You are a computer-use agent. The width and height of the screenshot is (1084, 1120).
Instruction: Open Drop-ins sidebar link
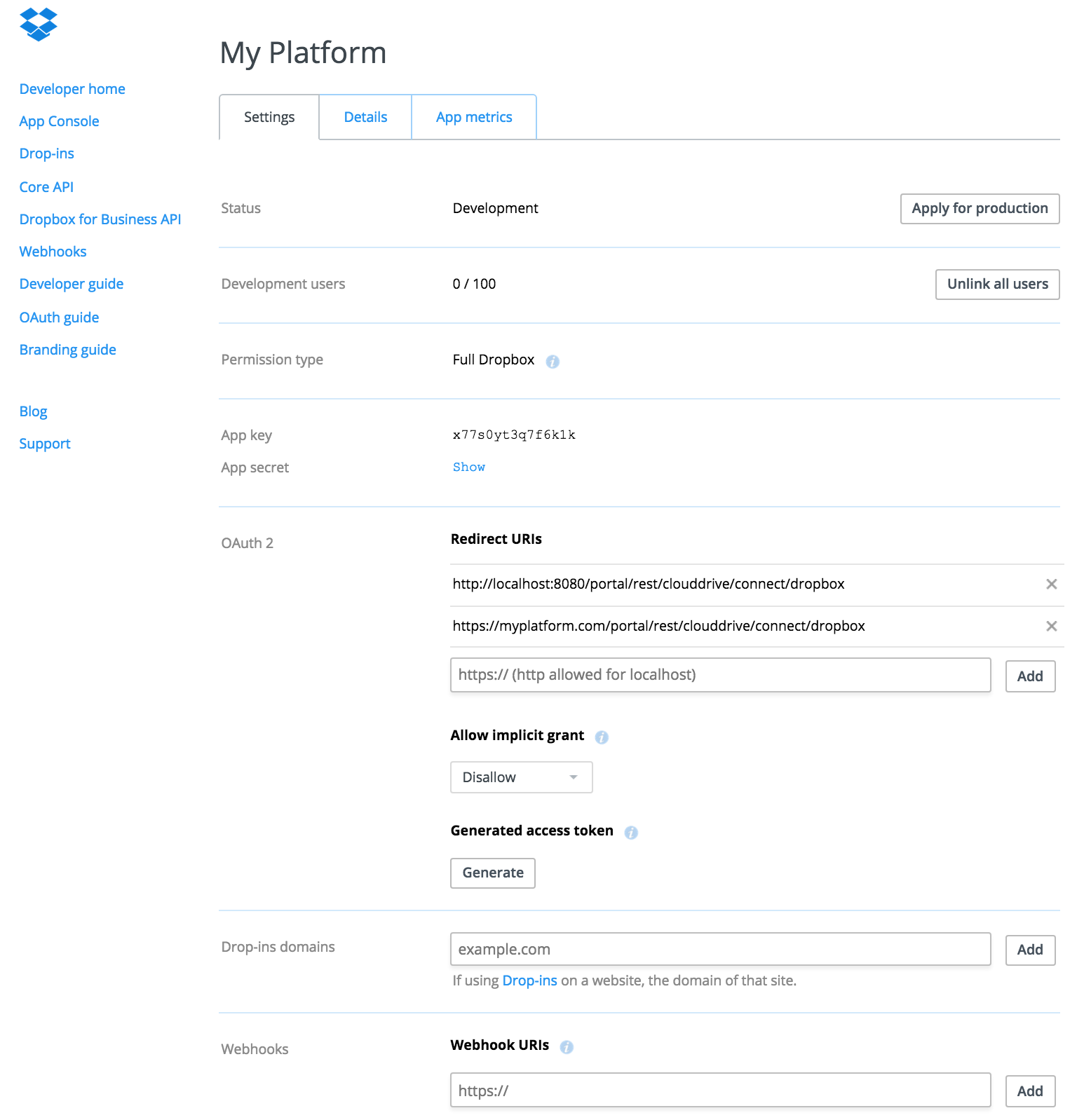[46, 153]
